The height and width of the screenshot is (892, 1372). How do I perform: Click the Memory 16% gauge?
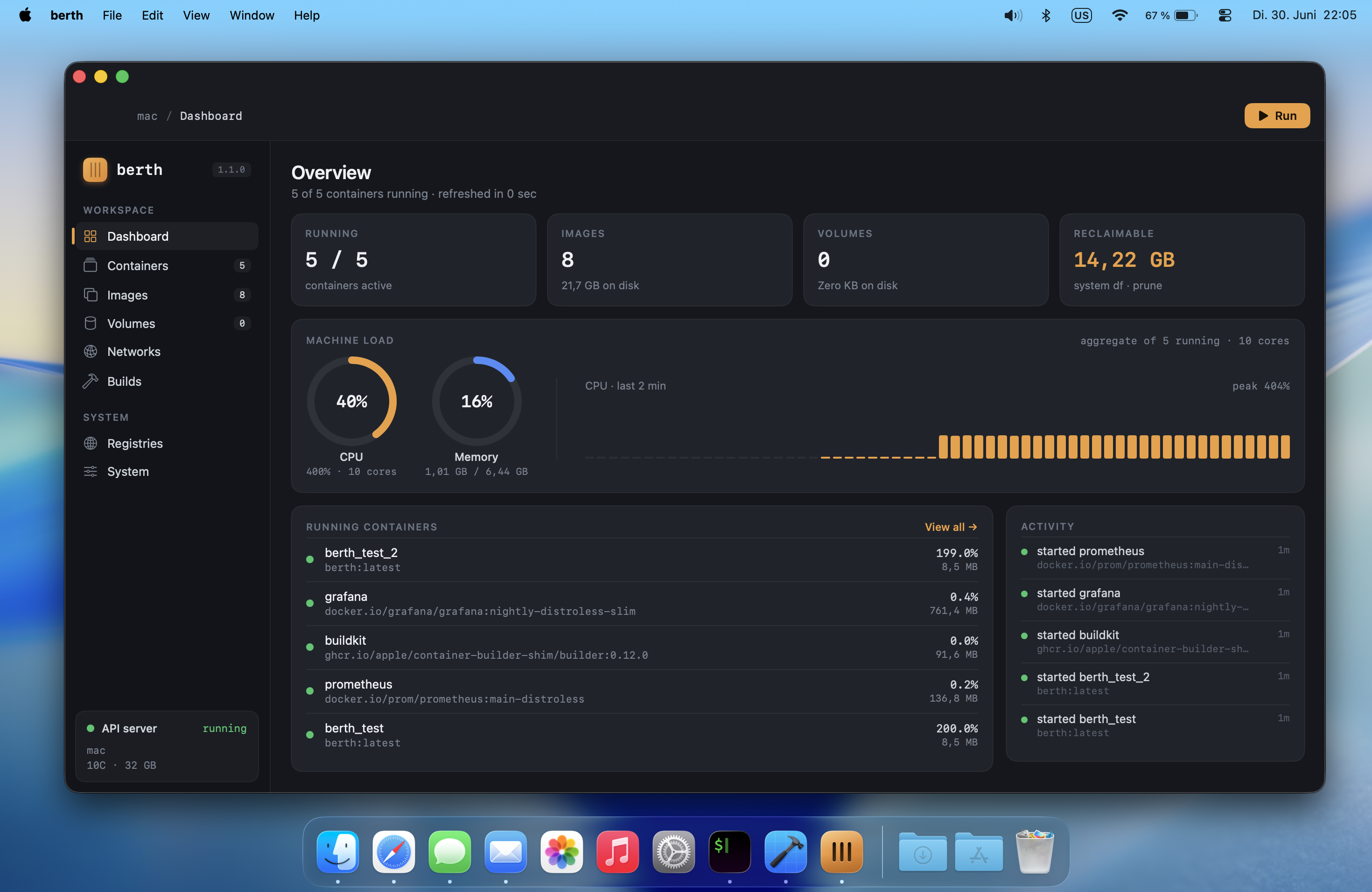pyautogui.click(x=477, y=401)
